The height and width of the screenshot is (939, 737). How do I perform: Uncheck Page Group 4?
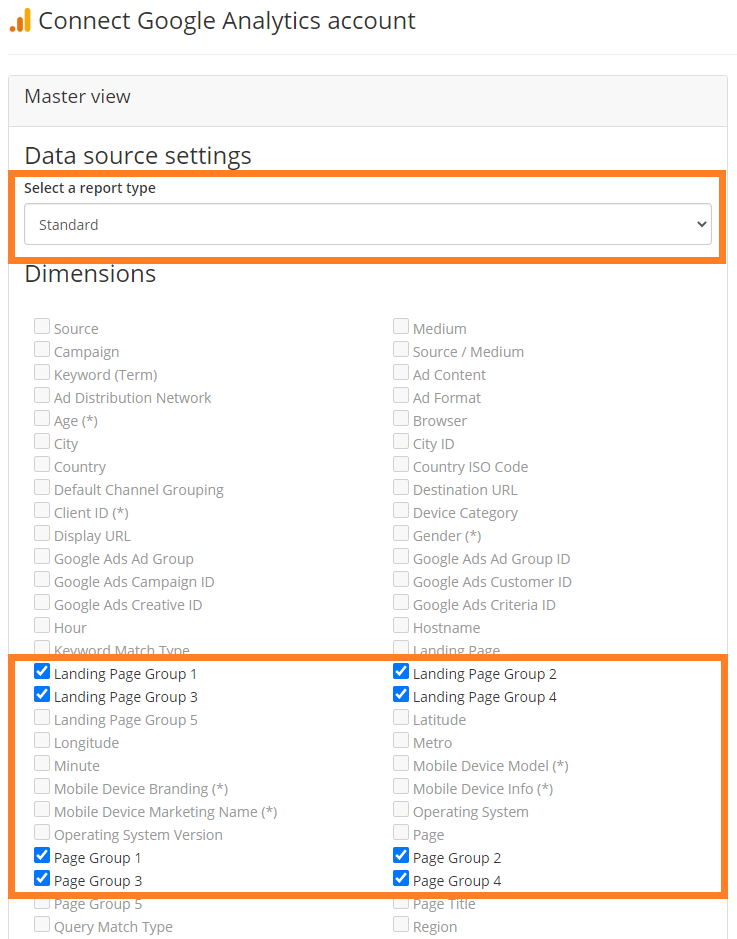(x=401, y=878)
